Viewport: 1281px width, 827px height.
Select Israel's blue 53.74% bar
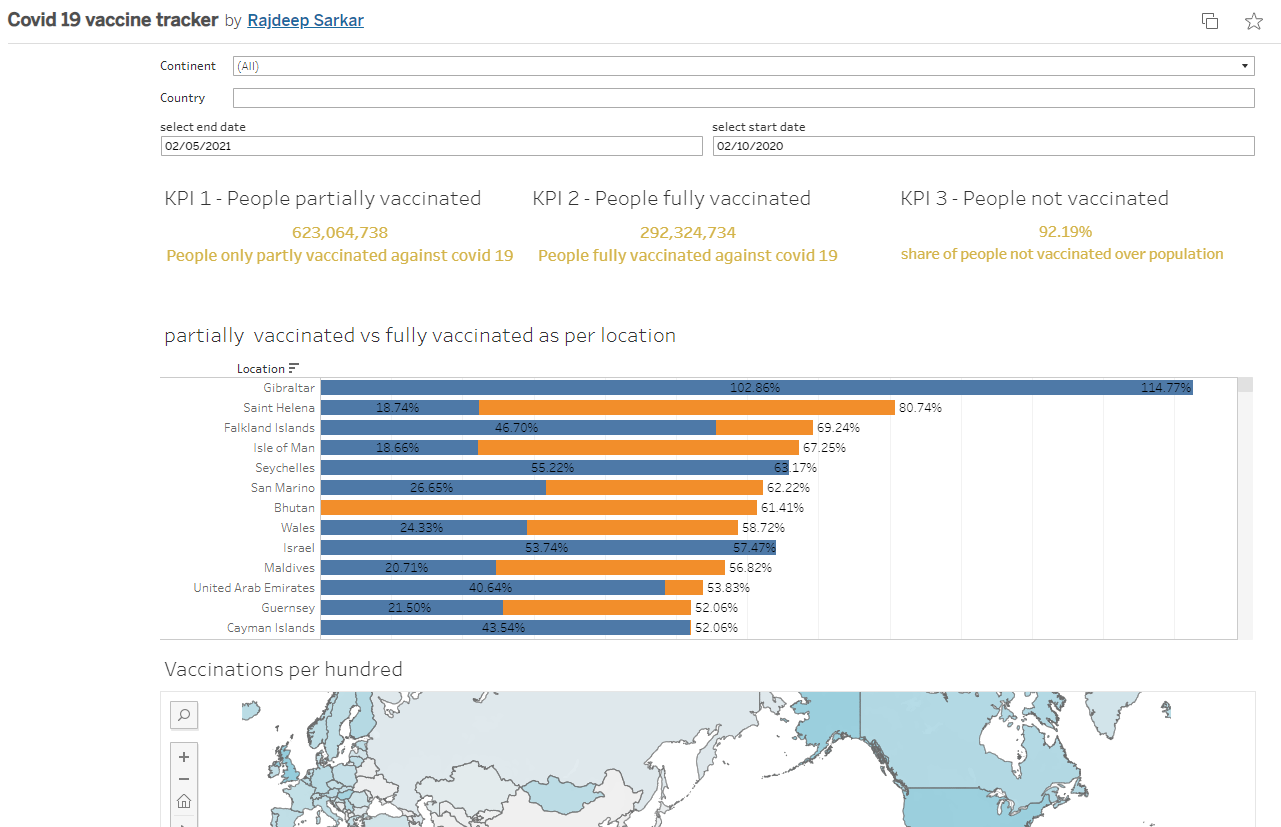pyautogui.click(x=548, y=548)
